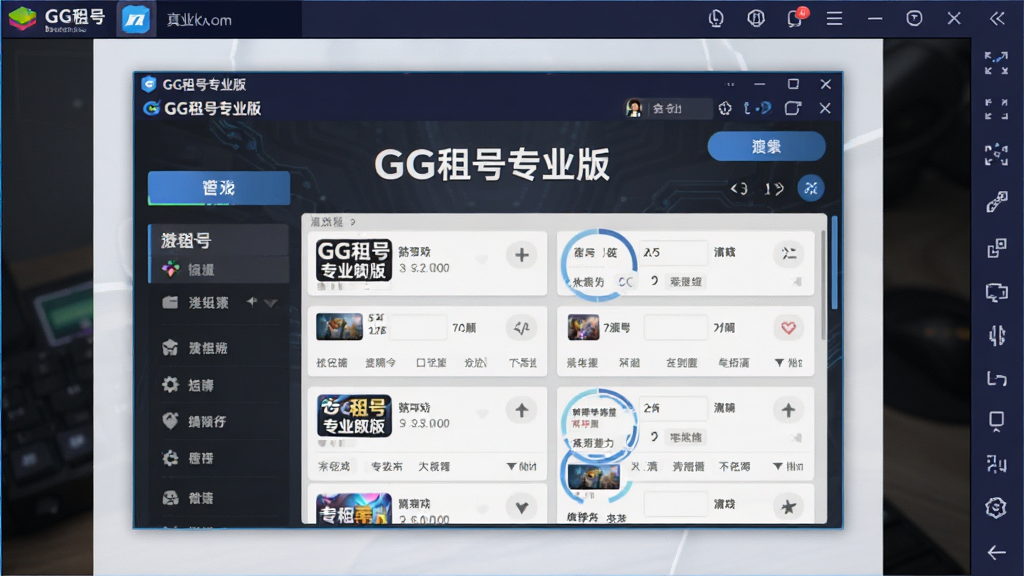Image resolution: width=1024 pixels, height=576 pixels.
Task: Select the highlighted top item ending in 租号
Action: pos(219,240)
